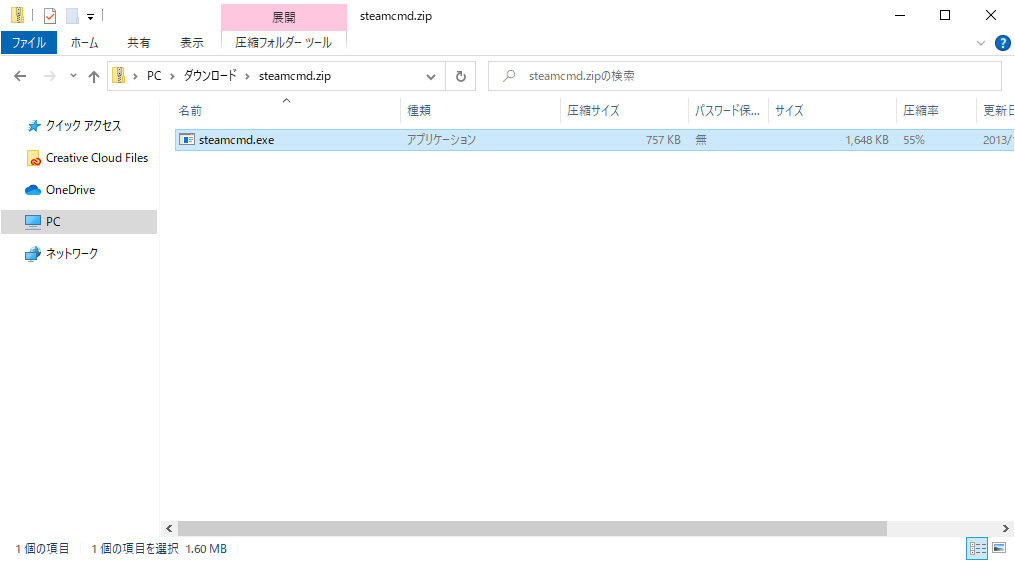Click the search magnifier icon
The width and height of the screenshot is (1015, 561).
coord(509,76)
